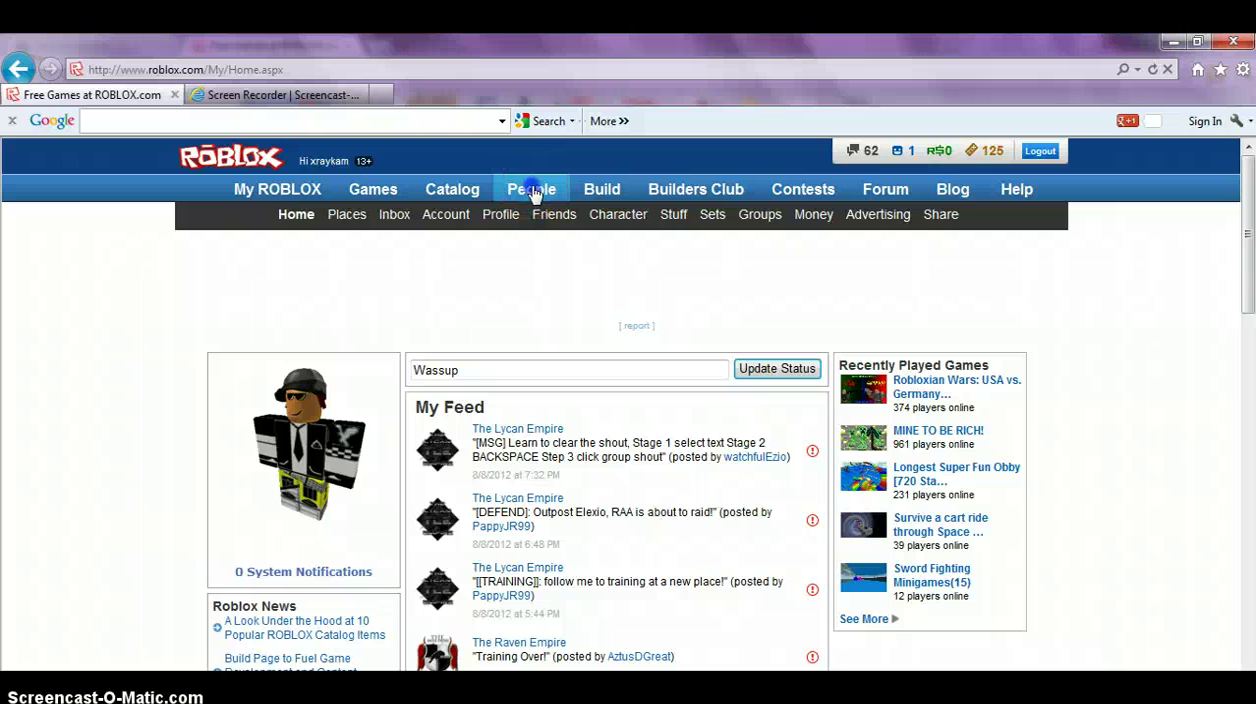The width and height of the screenshot is (1256, 704).
Task: Click the friend requests icon showing 62
Action: tap(853, 151)
